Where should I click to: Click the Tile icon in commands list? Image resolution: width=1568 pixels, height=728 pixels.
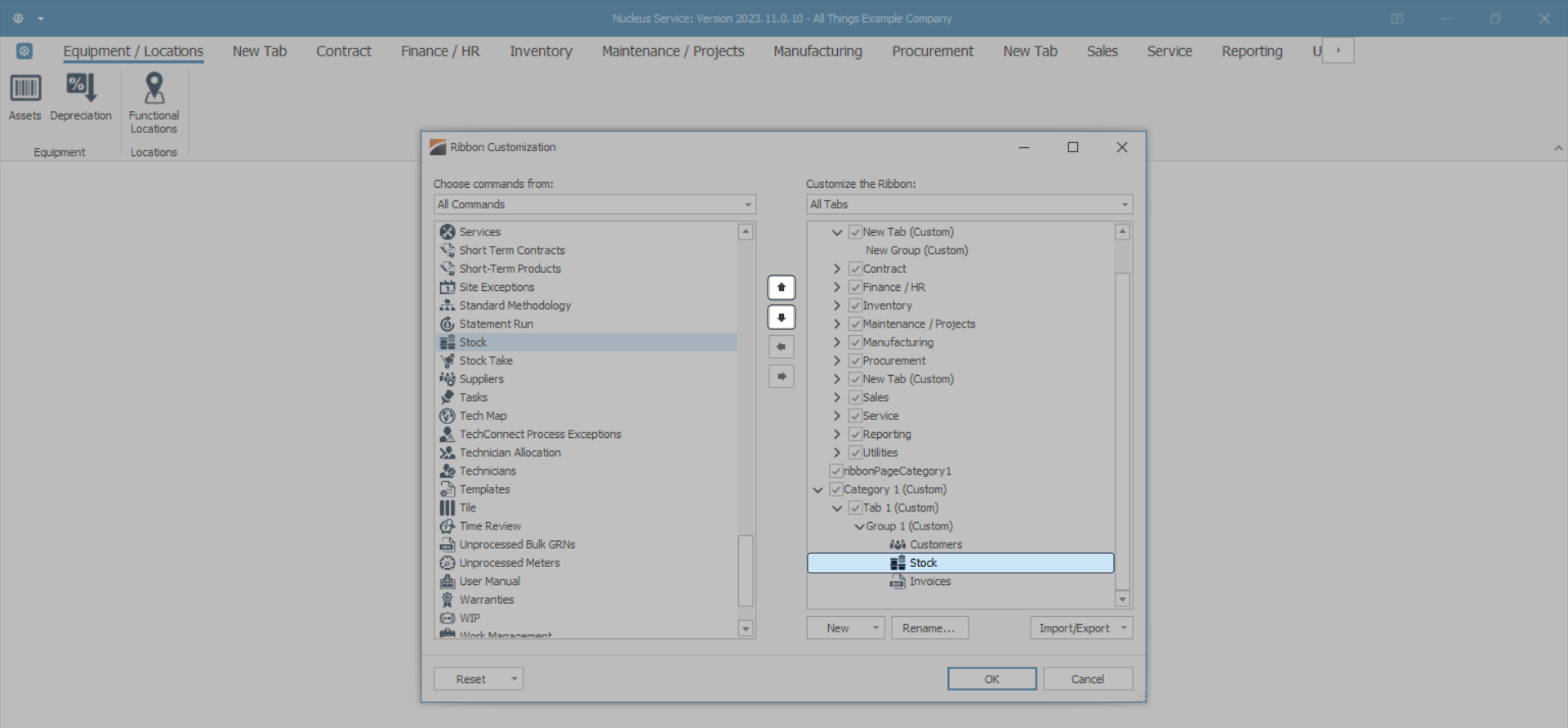point(448,507)
